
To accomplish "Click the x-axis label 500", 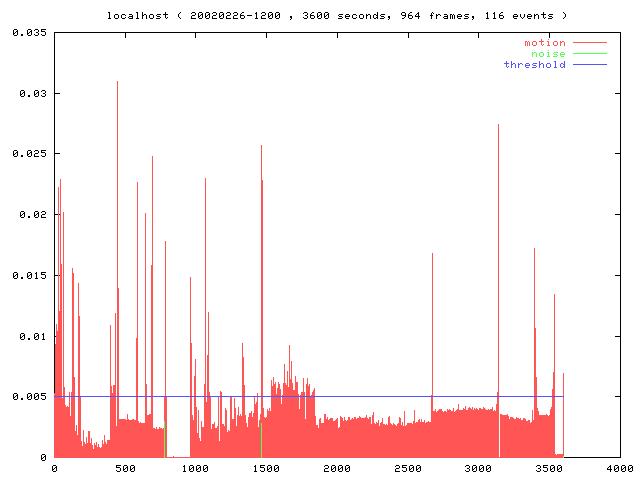I will click(x=125, y=467).
